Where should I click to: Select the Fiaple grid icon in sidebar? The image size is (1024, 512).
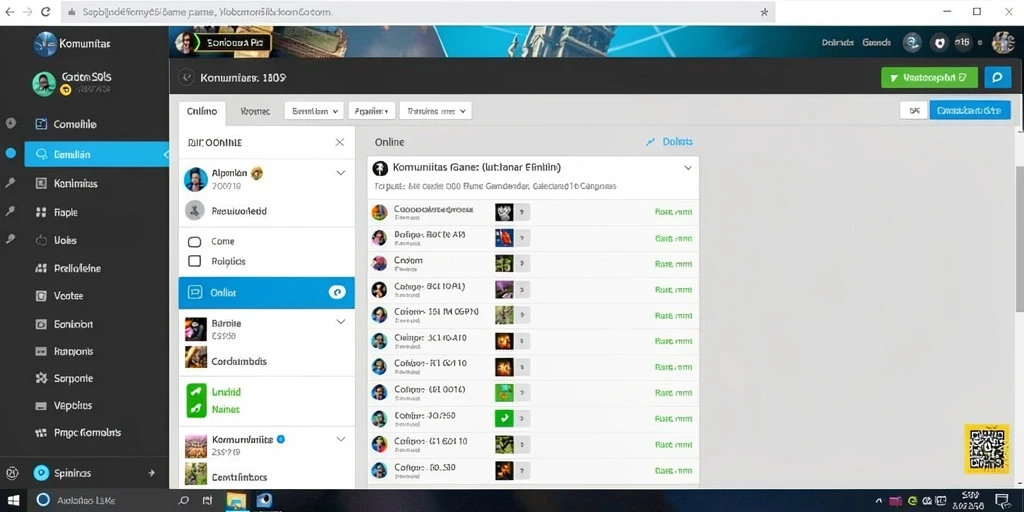pyautogui.click(x=42, y=212)
